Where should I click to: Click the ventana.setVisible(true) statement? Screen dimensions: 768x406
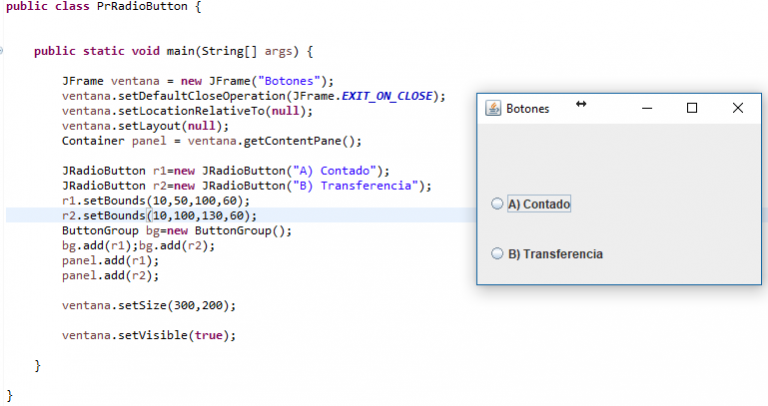148,335
